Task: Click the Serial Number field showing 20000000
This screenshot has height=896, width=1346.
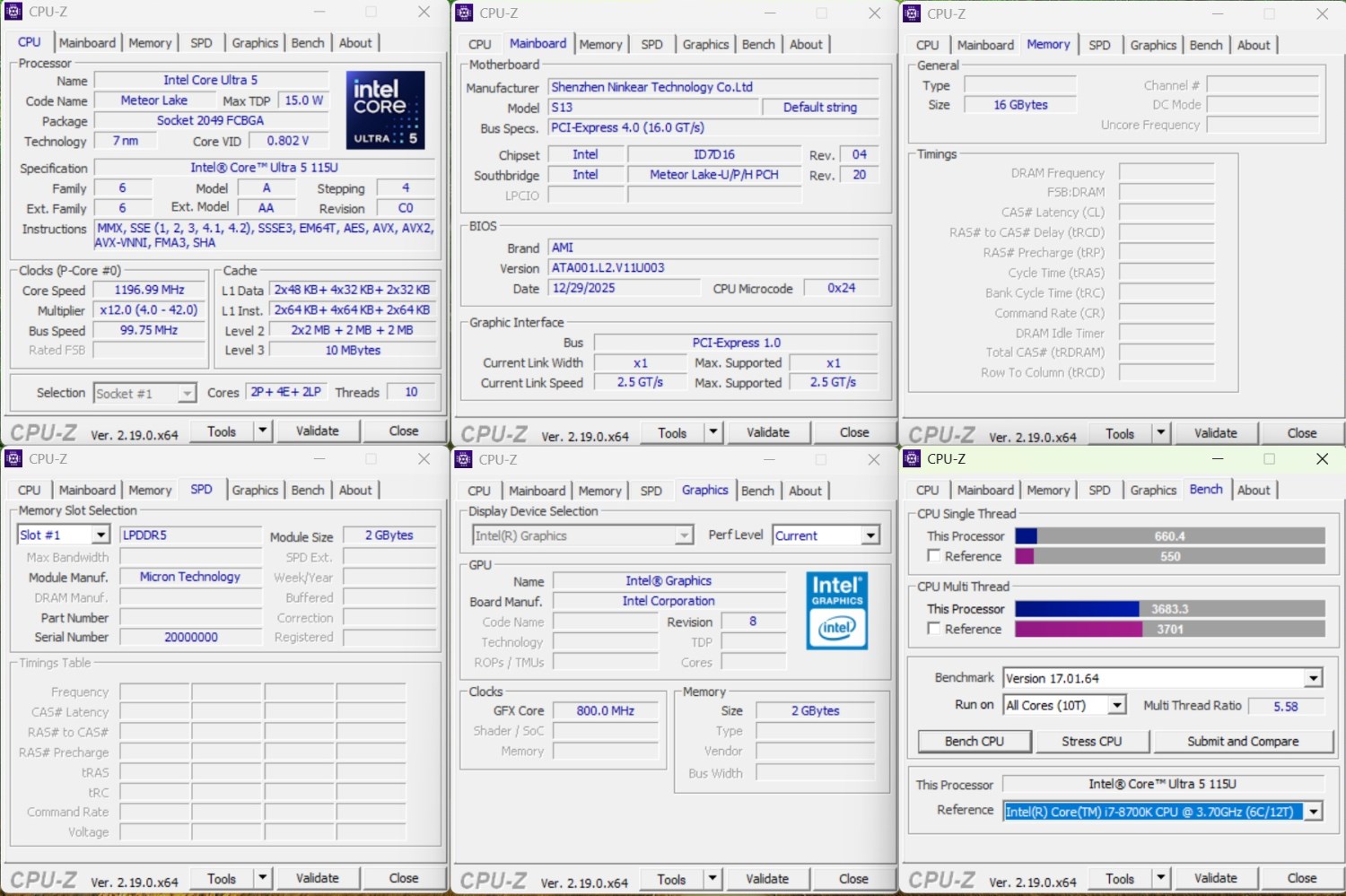Action: click(190, 638)
